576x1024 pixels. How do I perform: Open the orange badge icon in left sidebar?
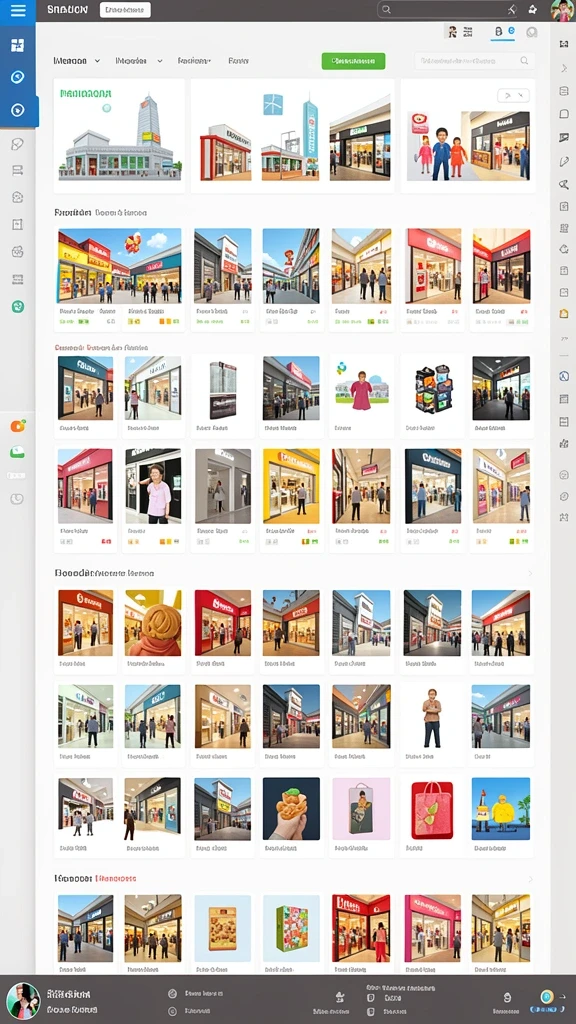pos(18,426)
